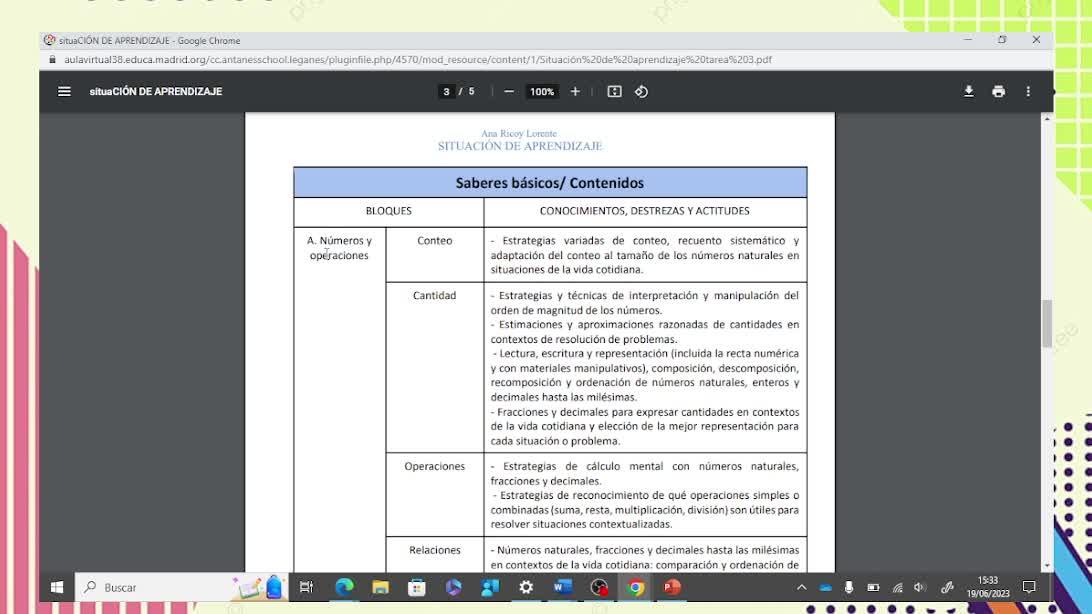
Task: Click the scrollbar up arrow
Action: click(x=1047, y=119)
